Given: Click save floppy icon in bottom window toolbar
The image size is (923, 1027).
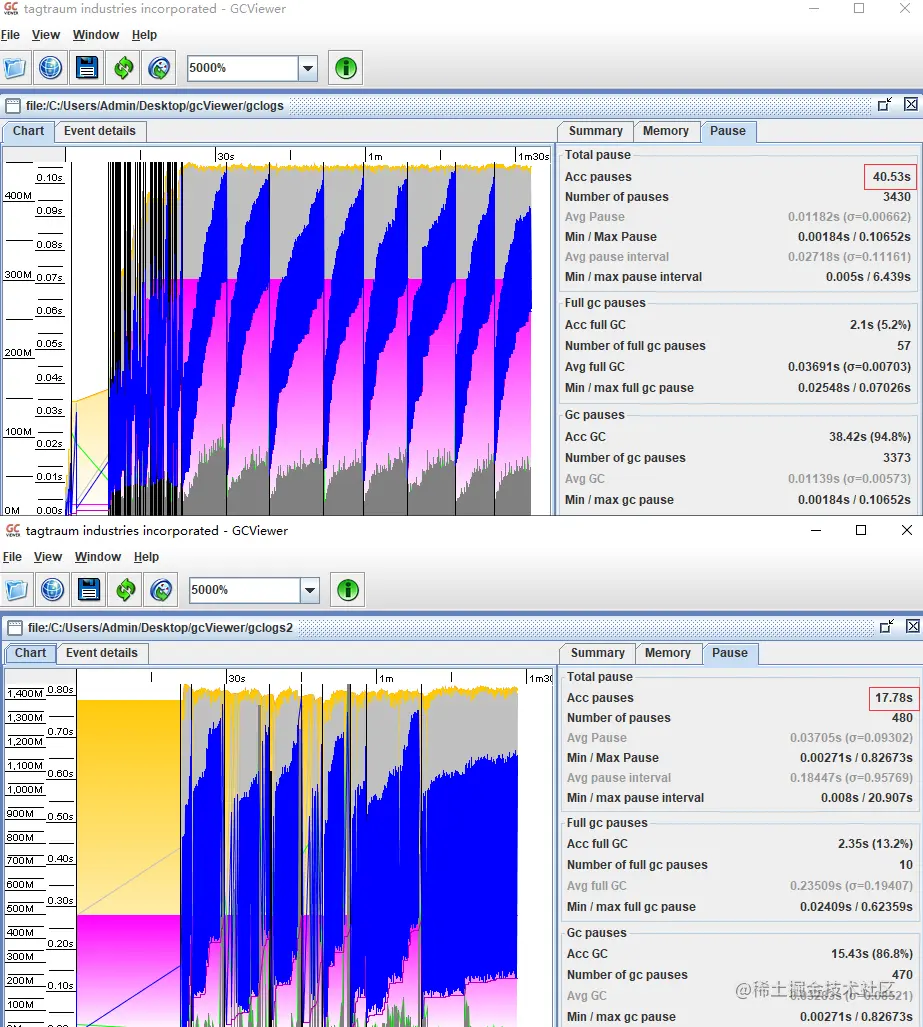Looking at the screenshot, I should click(88, 589).
